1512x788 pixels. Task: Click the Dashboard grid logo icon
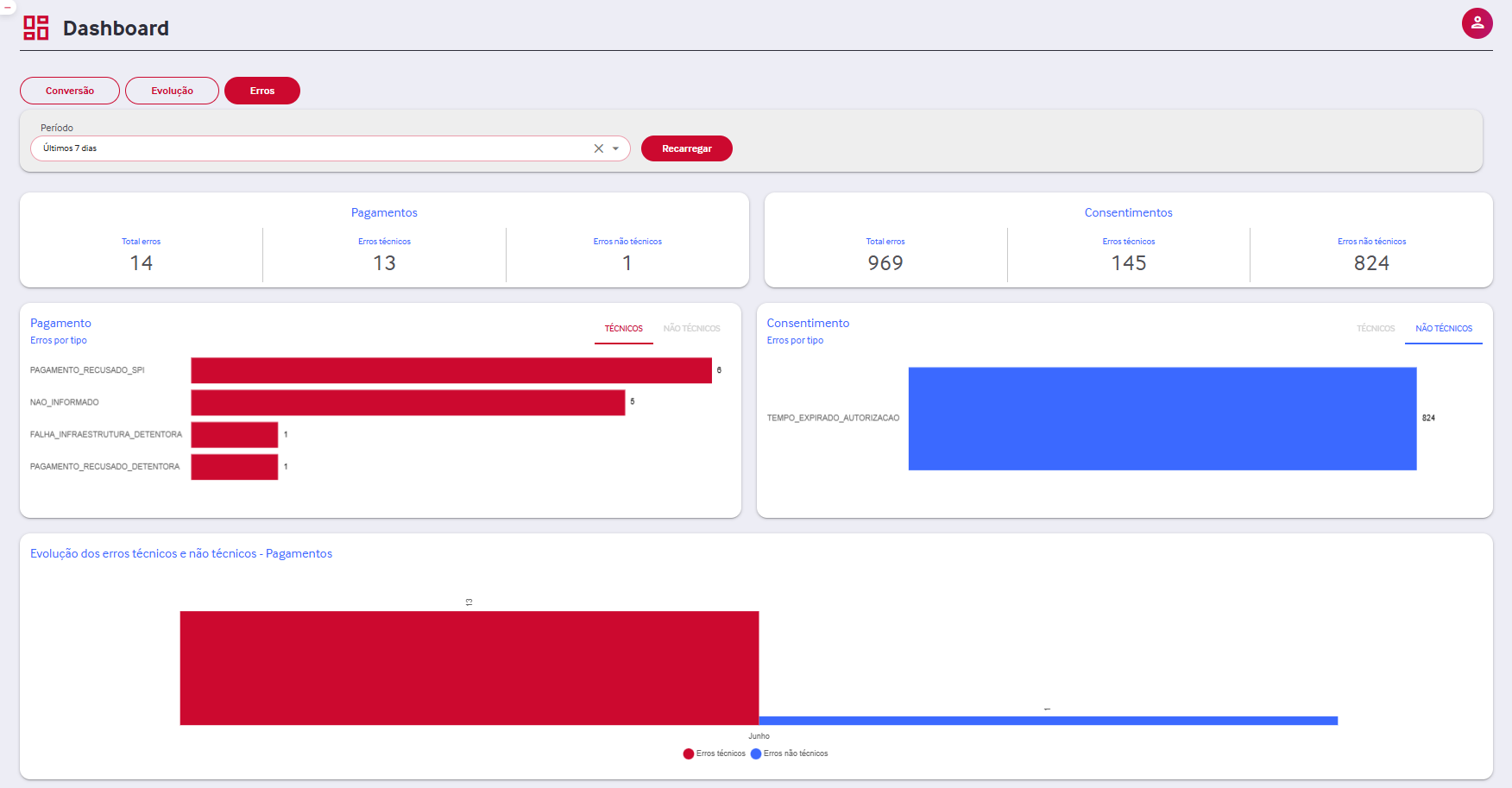tap(35, 28)
